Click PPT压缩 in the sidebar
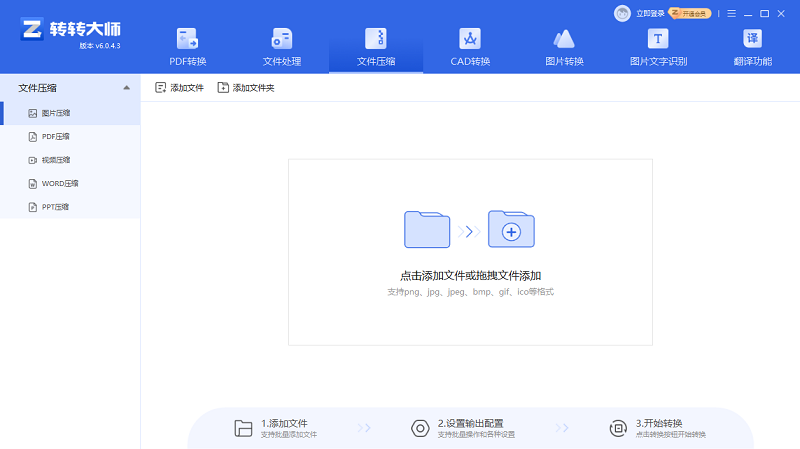 tap(55, 207)
